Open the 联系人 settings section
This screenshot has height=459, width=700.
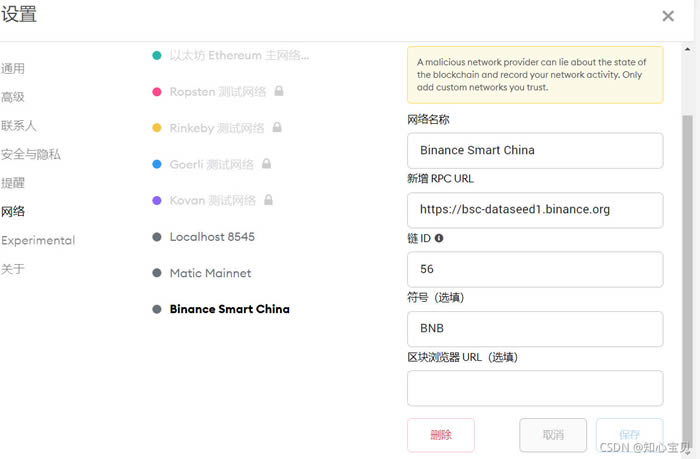(x=19, y=125)
